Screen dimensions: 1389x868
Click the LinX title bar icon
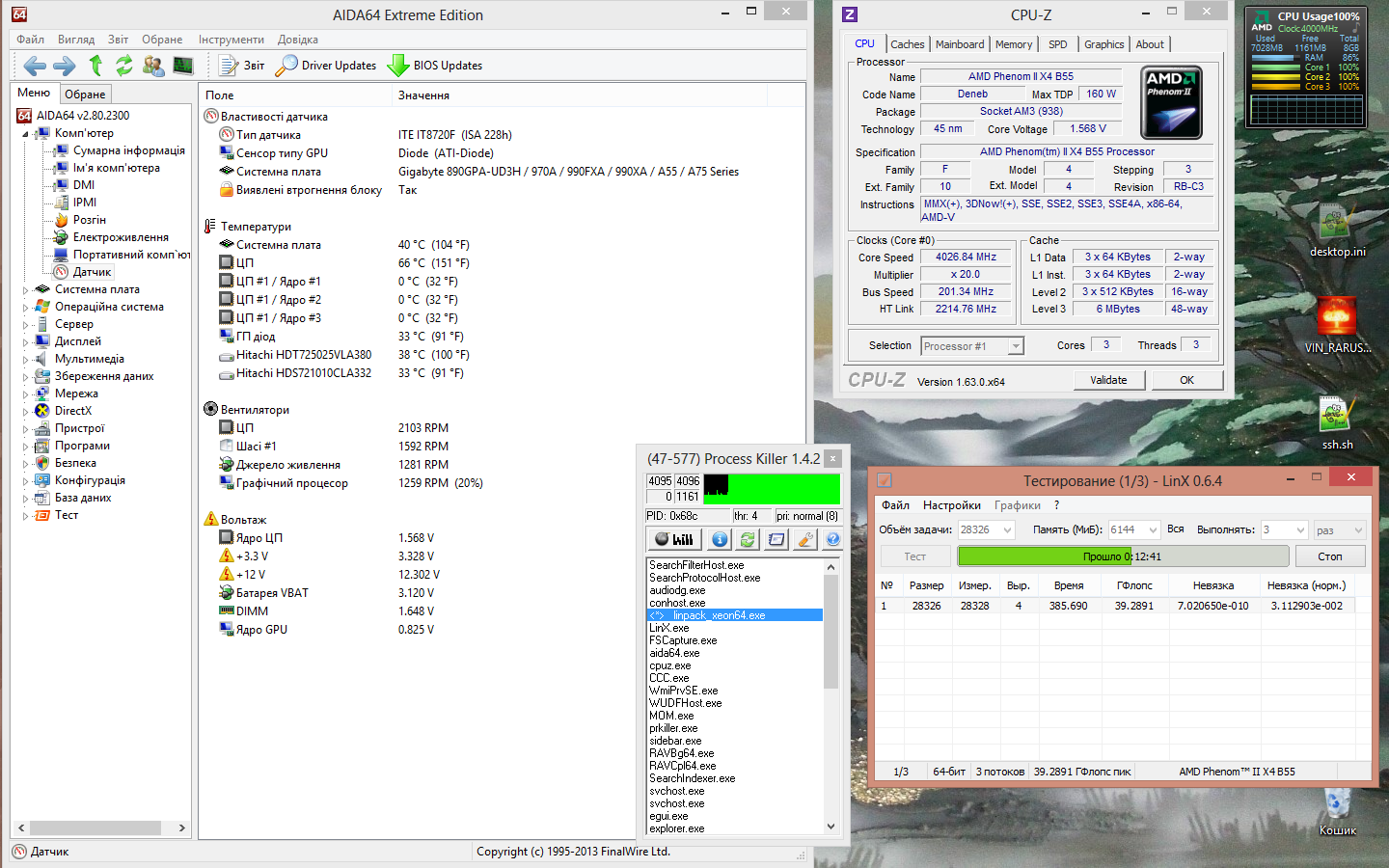pyautogui.click(x=885, y=479)
